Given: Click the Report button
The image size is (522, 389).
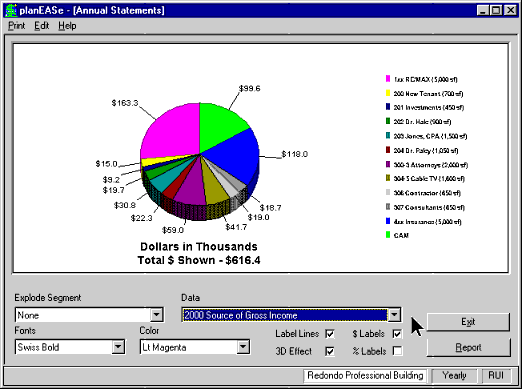Looking at the screenshot, I should (x=468, y=347).
